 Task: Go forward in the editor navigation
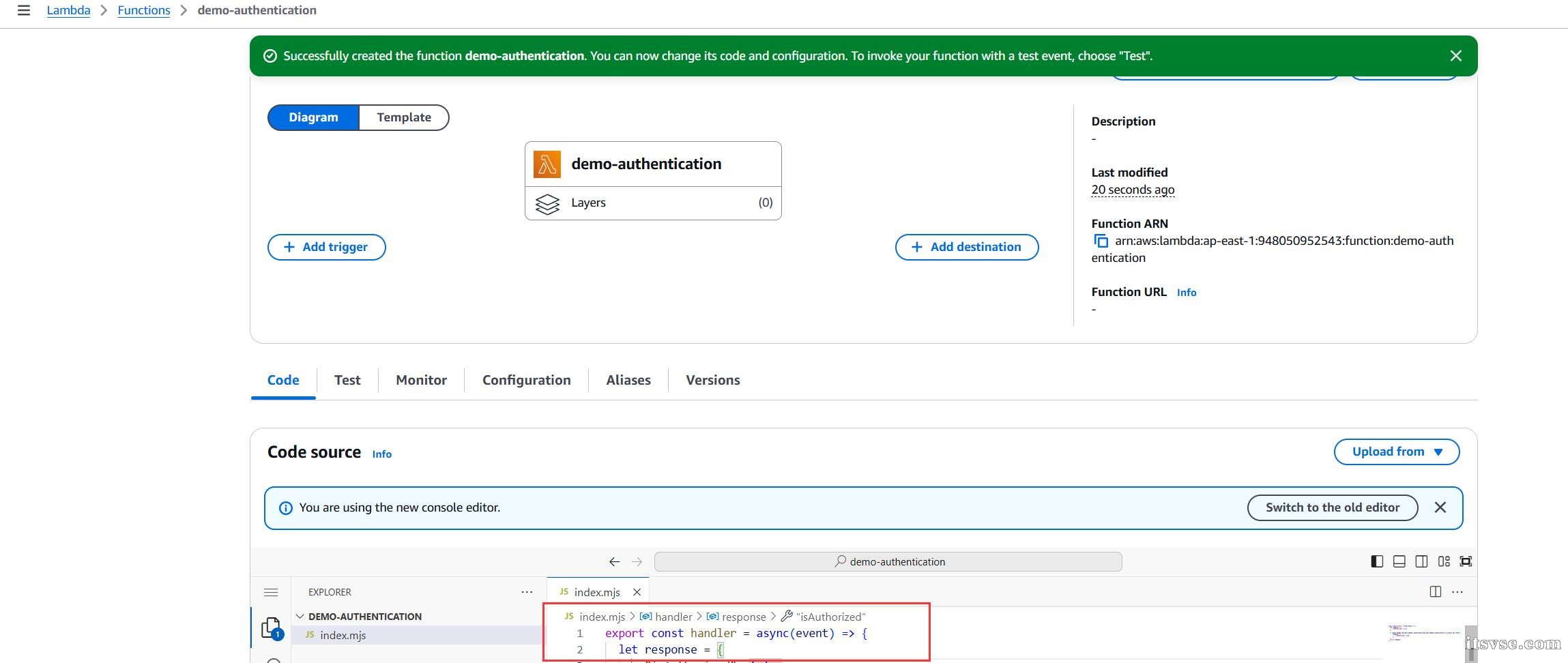coord(637,561)
